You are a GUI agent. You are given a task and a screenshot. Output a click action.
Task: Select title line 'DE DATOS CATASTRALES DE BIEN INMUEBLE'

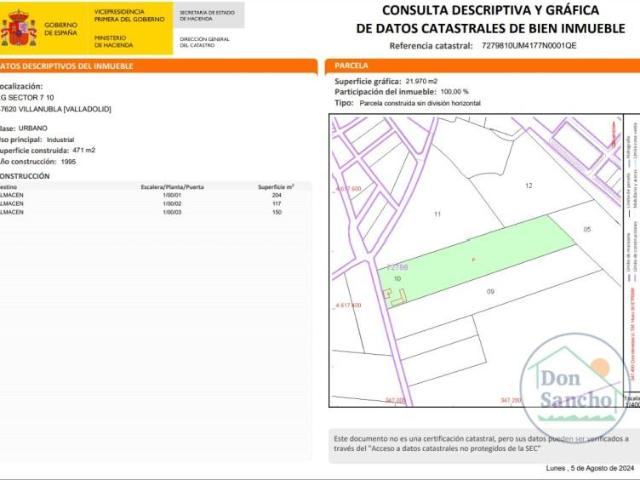491,29
